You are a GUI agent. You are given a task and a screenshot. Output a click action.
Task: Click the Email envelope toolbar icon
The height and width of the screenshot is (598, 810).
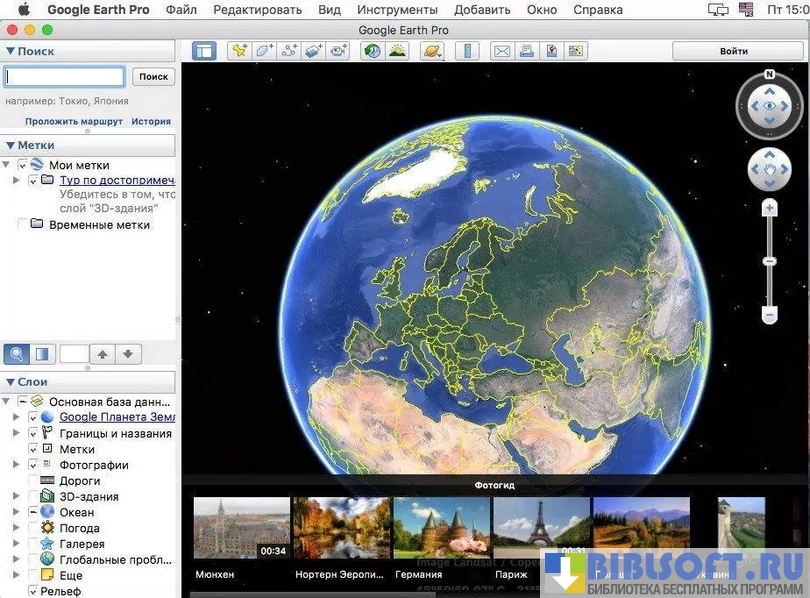click(x=501, y=51)
